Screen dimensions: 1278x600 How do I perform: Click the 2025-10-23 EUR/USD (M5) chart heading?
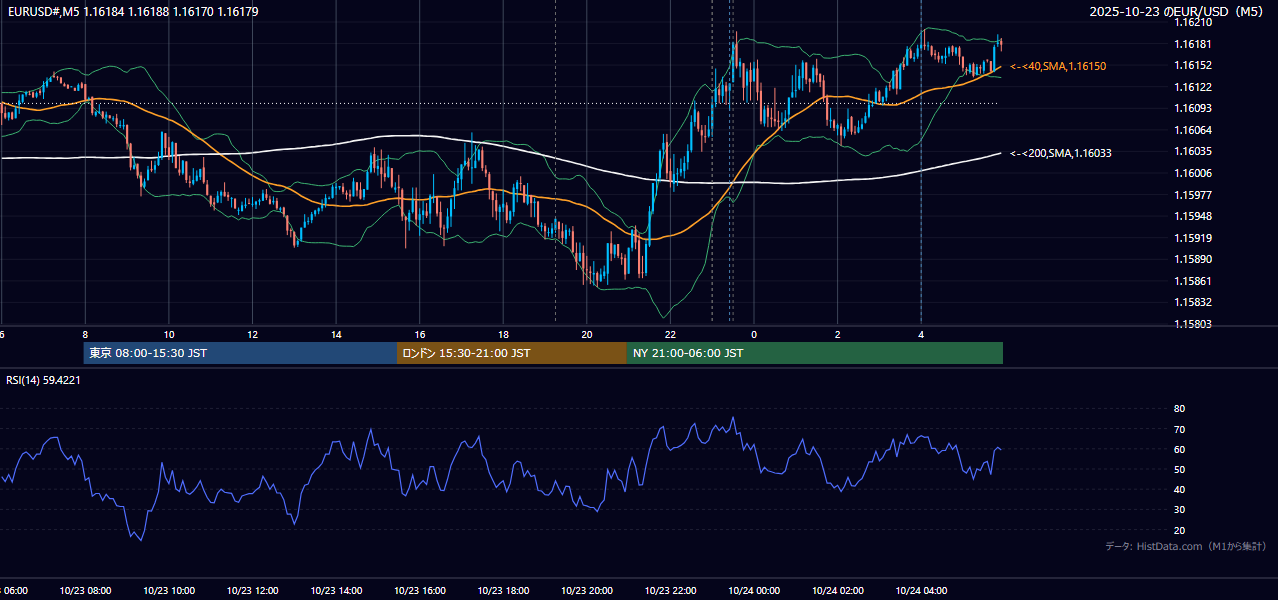point(1177,11)
